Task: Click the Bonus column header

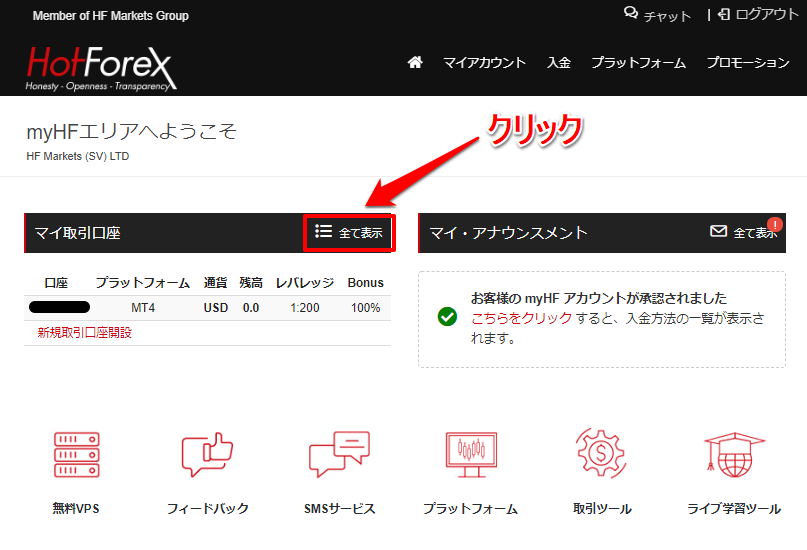Action: point(365,283)
